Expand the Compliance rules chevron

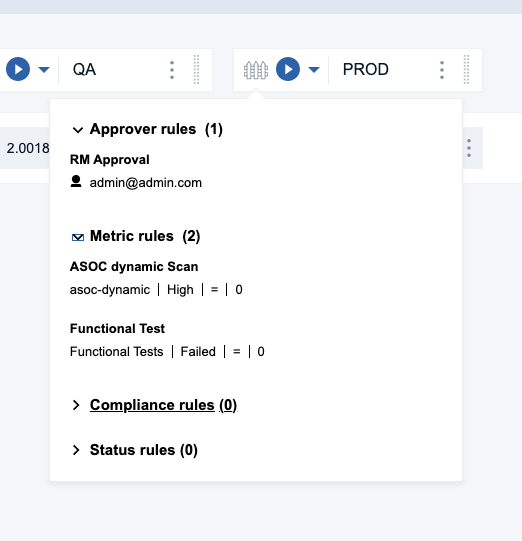(x=76, y=405)
